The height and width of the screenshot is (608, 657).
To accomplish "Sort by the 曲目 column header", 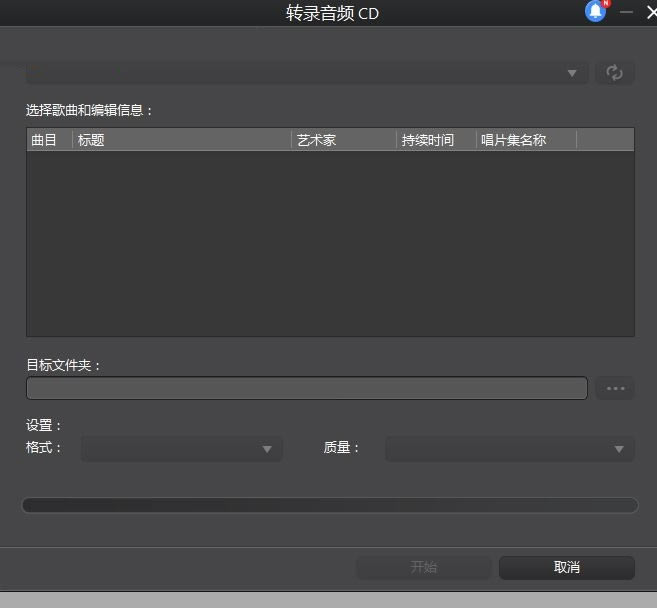I will click(x=49, y=140).
